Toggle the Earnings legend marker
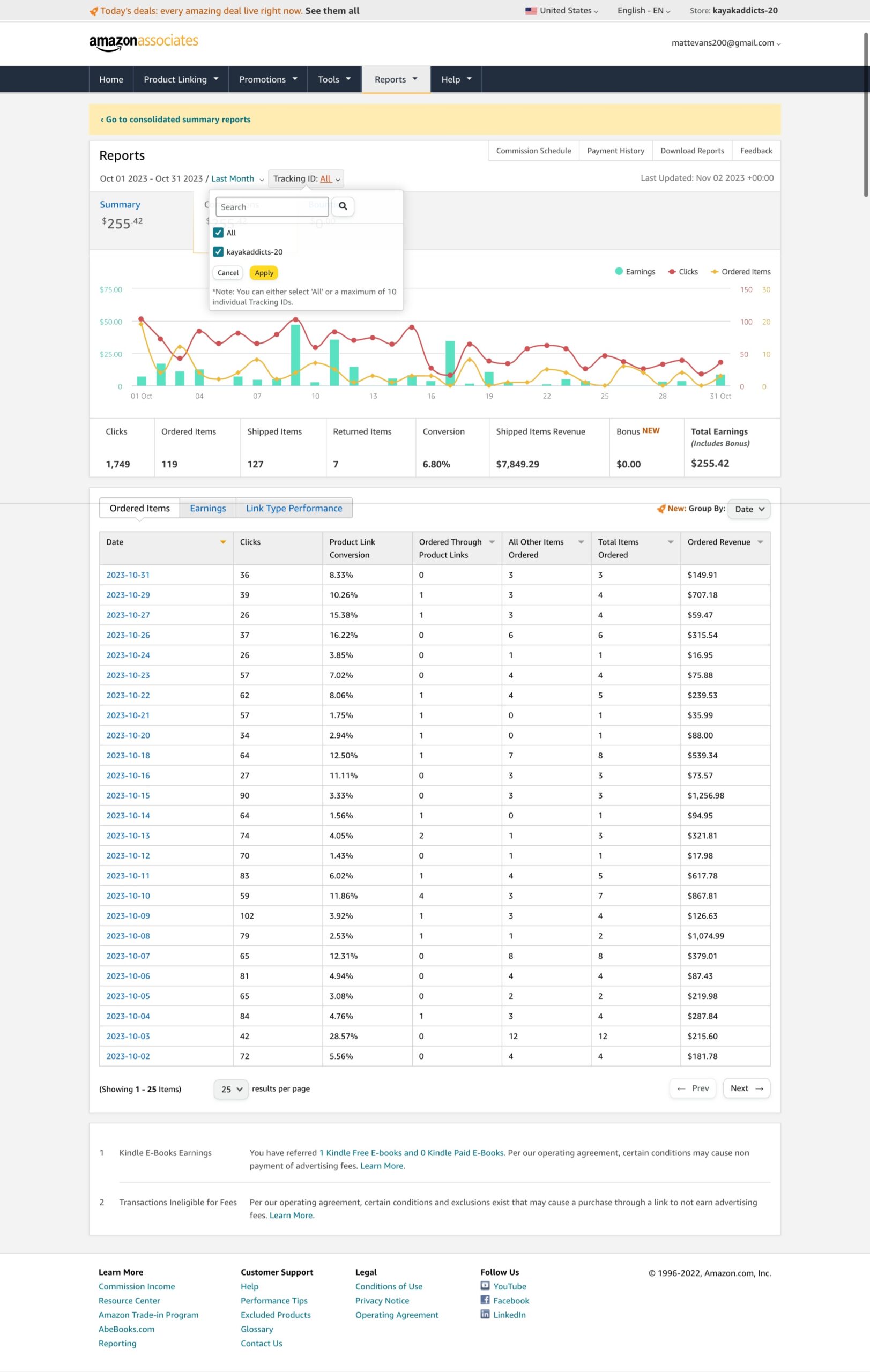Screen dimensions: 870x1372 click(x=619, y=271)
